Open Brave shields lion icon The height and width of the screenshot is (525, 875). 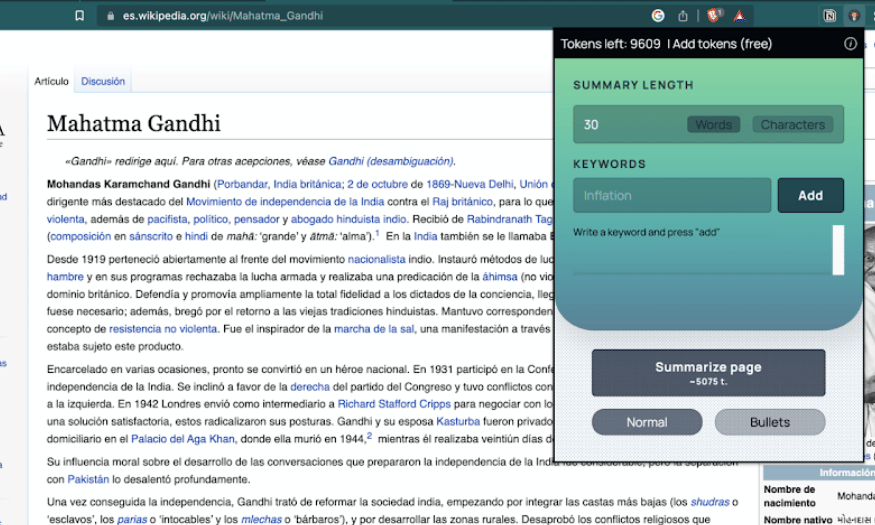(714, 15)
